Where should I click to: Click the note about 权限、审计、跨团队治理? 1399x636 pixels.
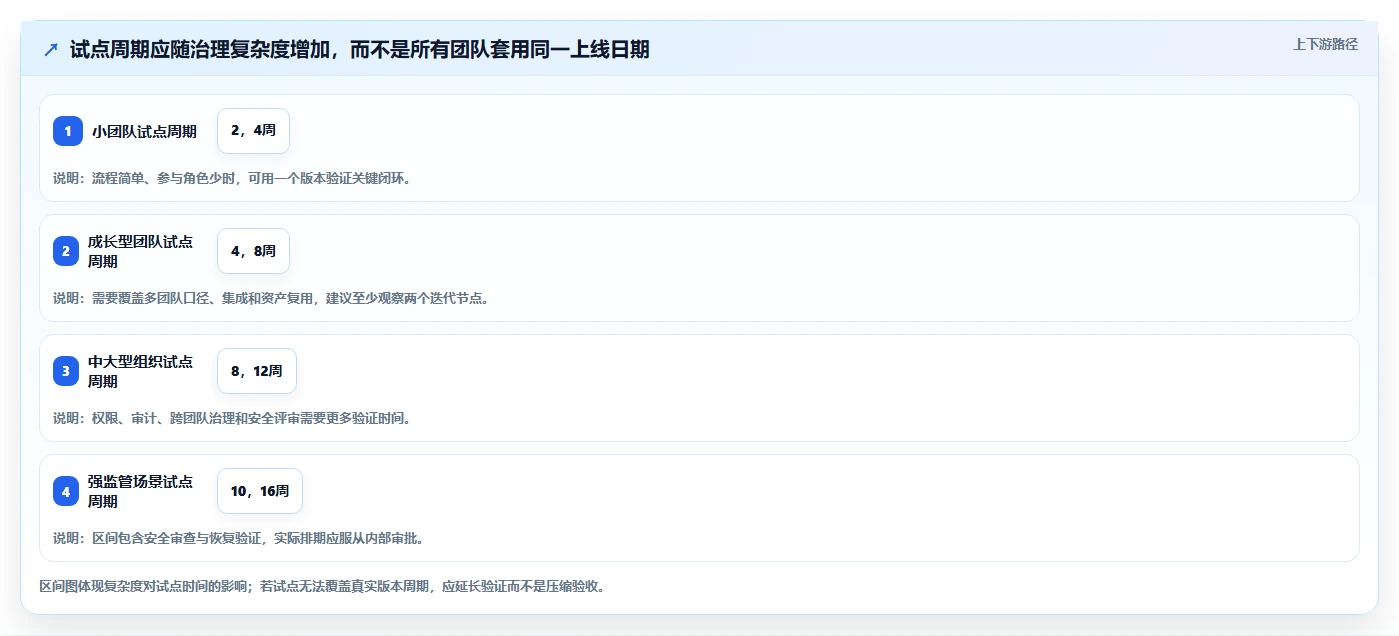232,418
